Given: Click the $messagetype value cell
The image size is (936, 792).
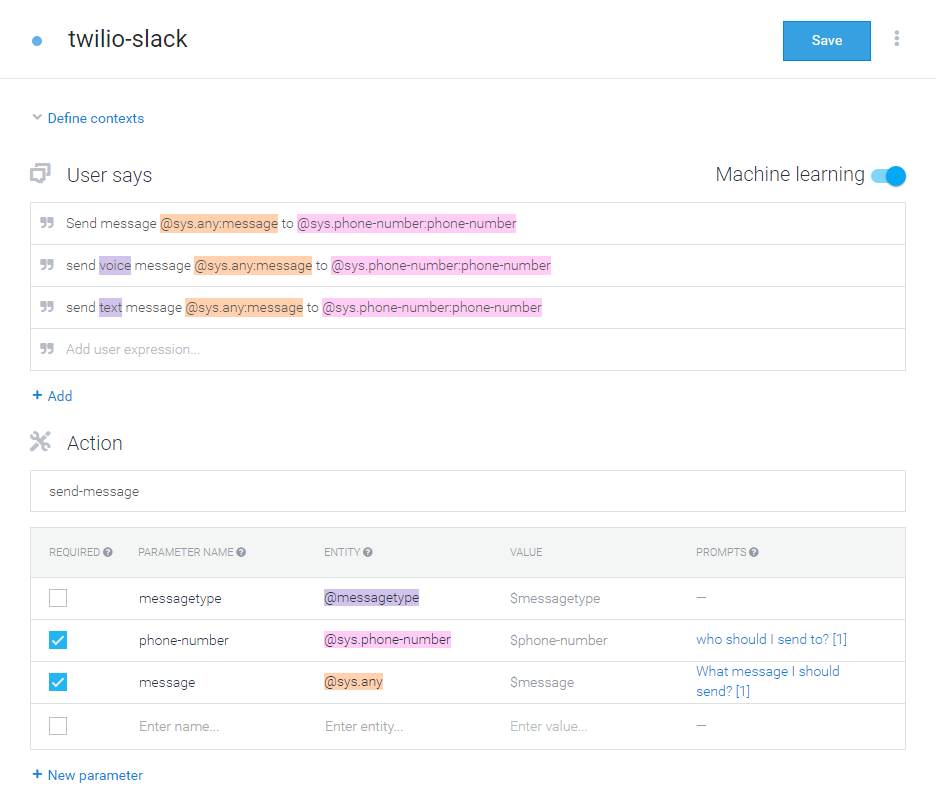Looking at the screenshot, I should [x=555, y=599].
